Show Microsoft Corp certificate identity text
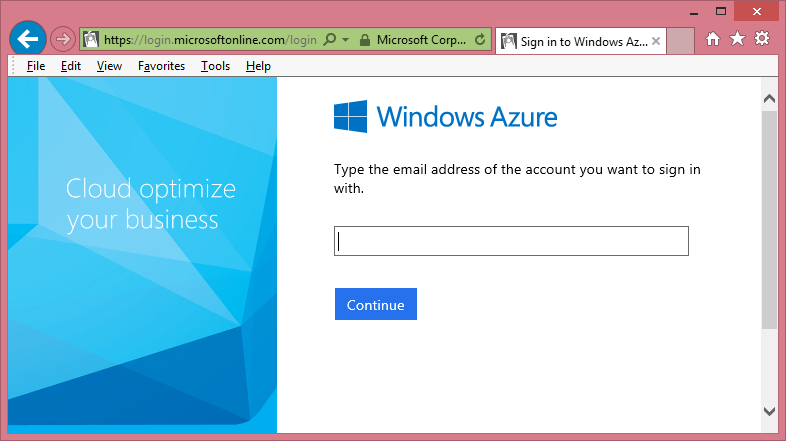Image resolution: width=786 pixels, height=441 pixels. (x=421, y=40)
